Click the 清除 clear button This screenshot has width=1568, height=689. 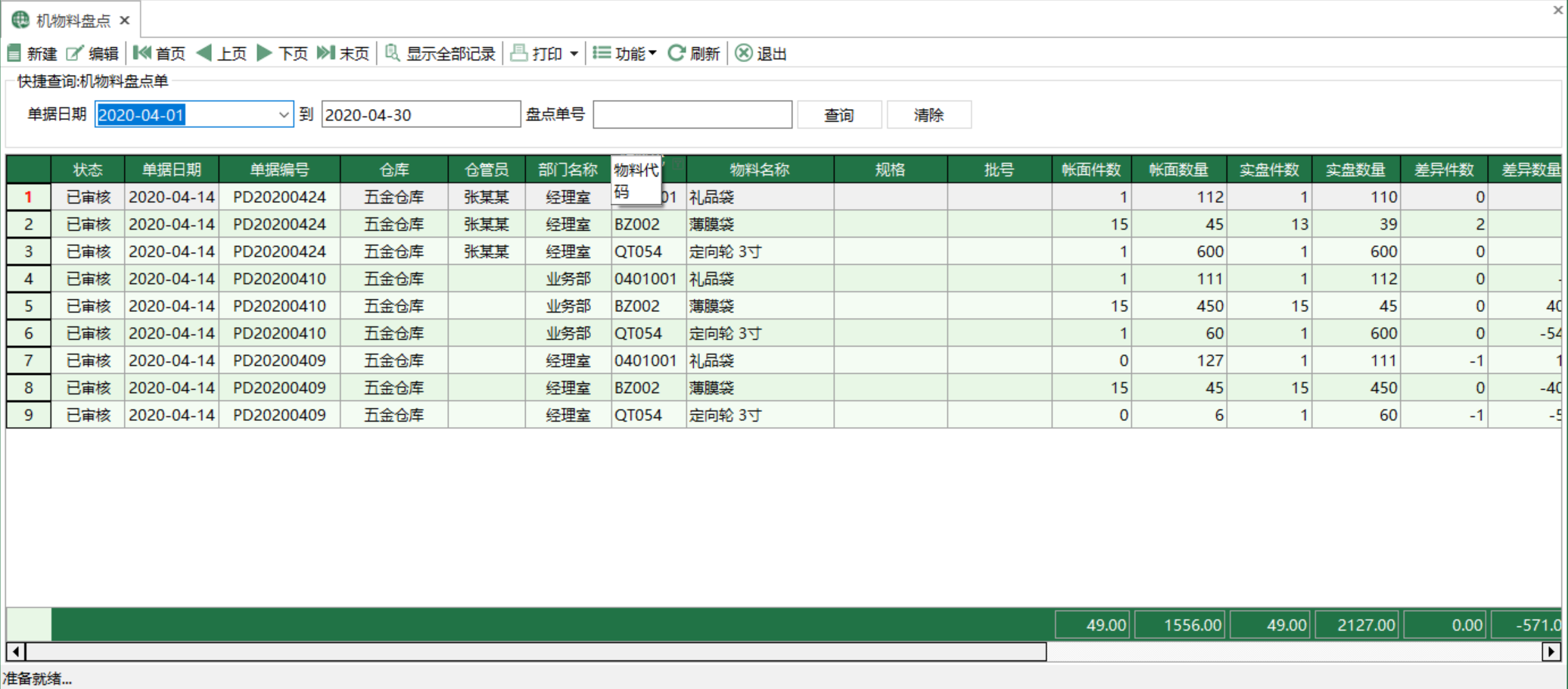929,115
